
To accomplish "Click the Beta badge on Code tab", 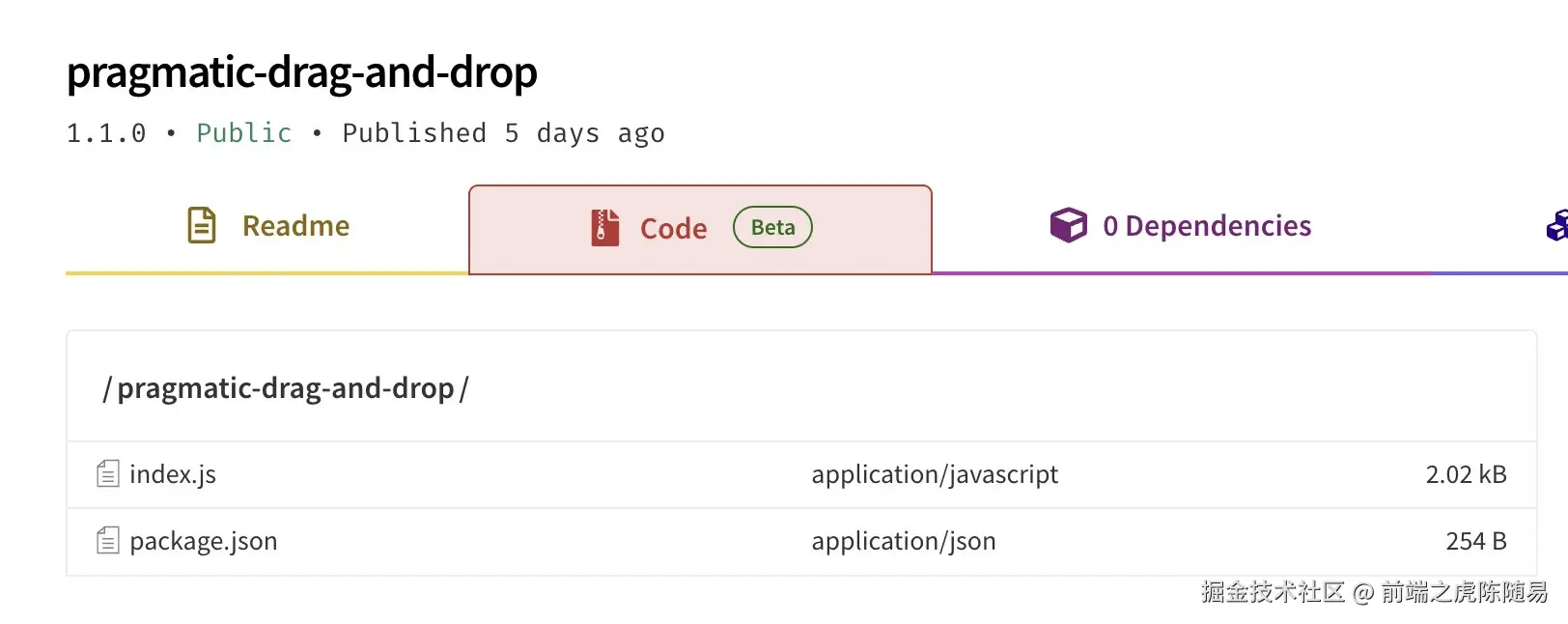I will pyautogui.click(x=772, y=228).
